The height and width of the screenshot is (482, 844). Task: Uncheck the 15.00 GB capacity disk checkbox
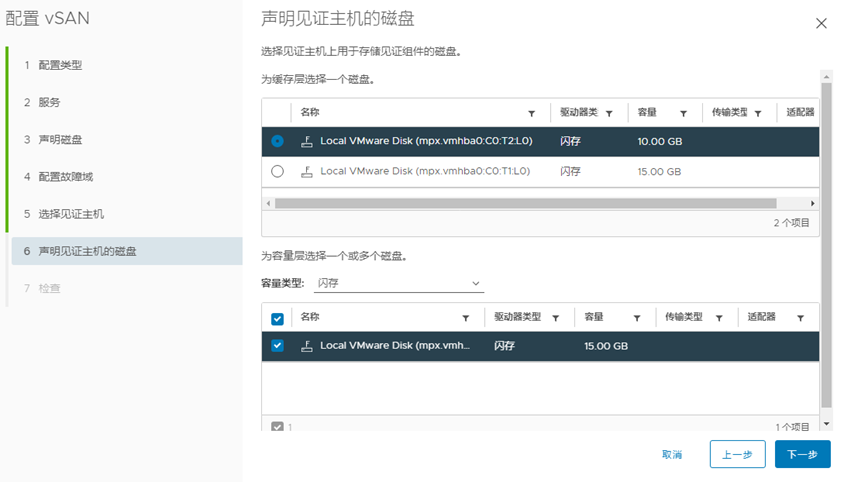(277, 345)
